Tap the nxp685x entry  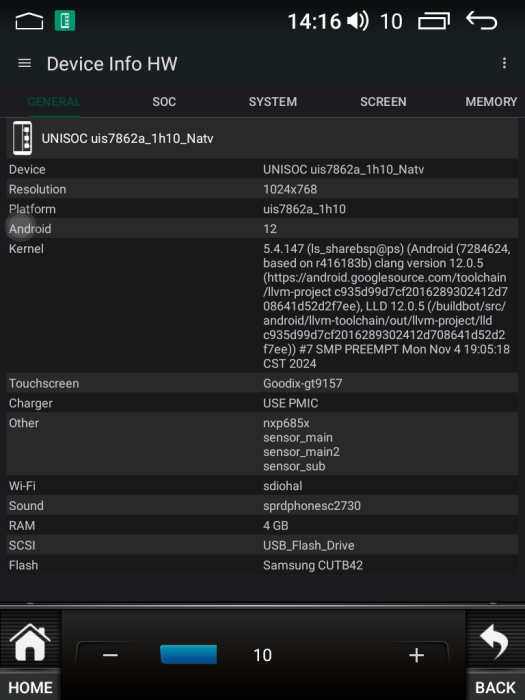(x=286, y=423)
